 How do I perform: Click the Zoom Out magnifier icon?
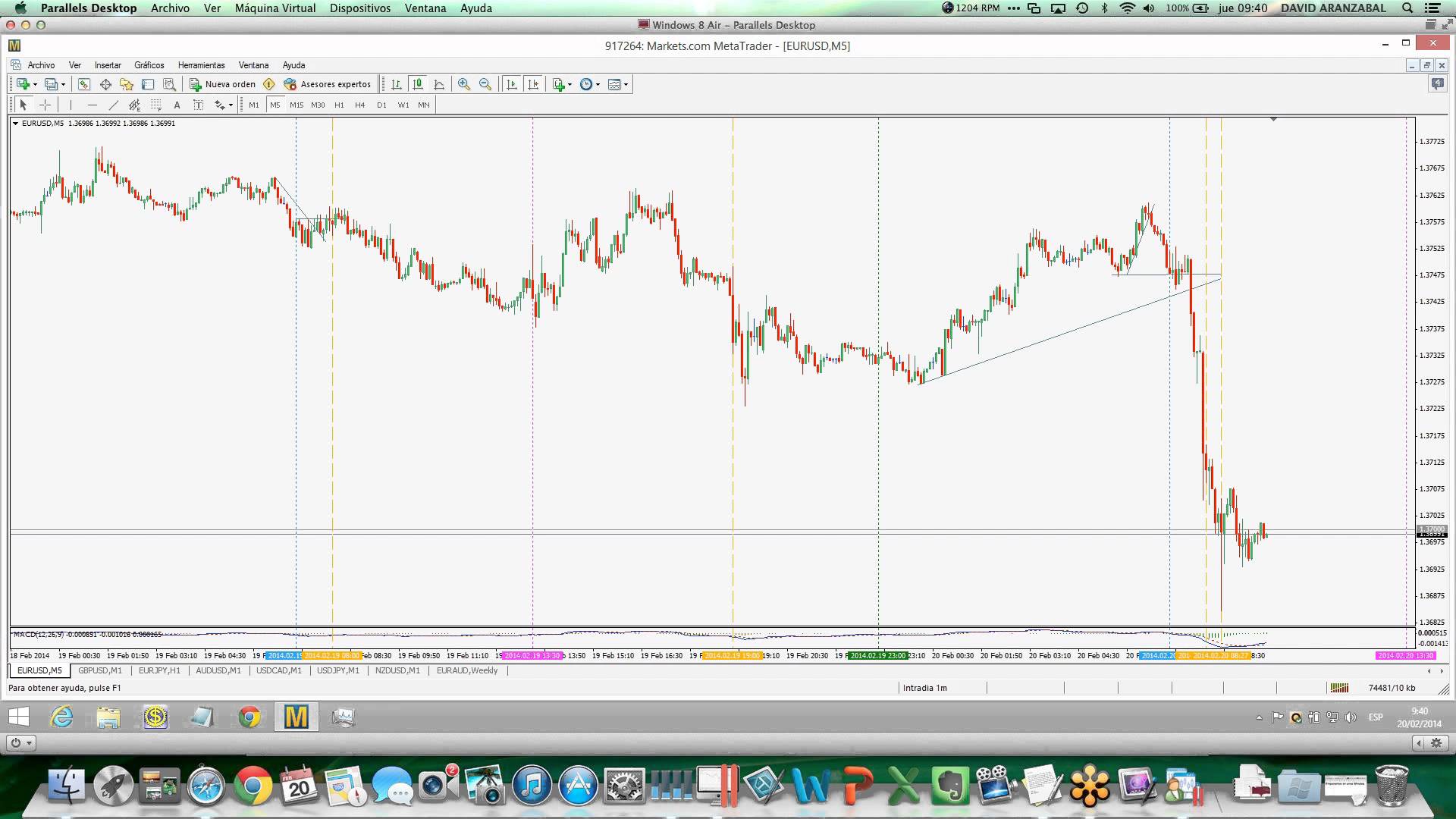click(485, 84)
